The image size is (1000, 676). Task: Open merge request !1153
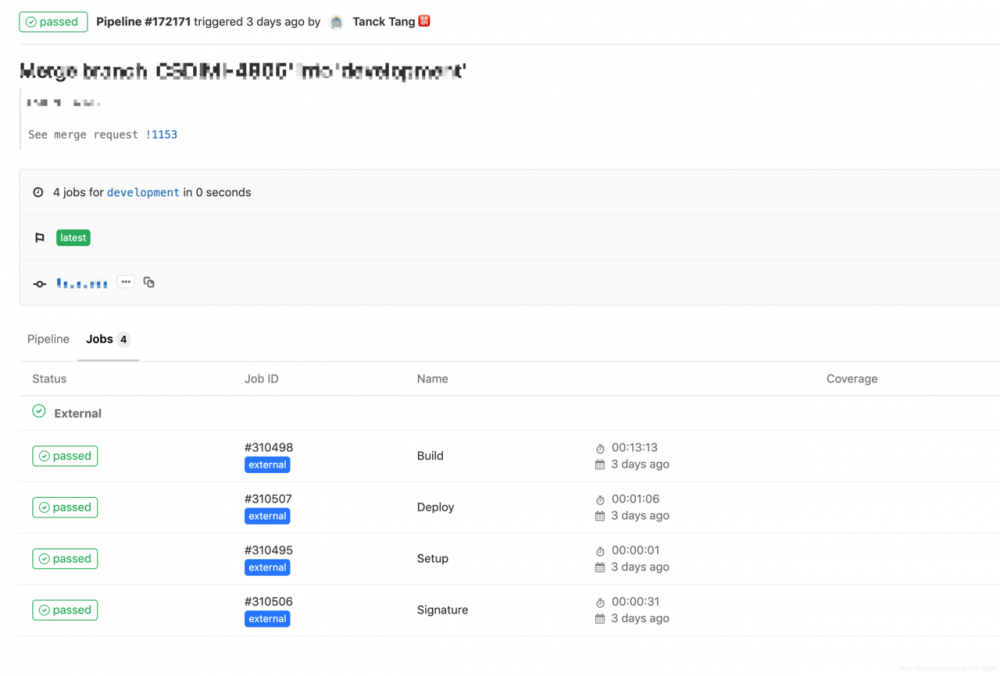(x=161, y=134)
